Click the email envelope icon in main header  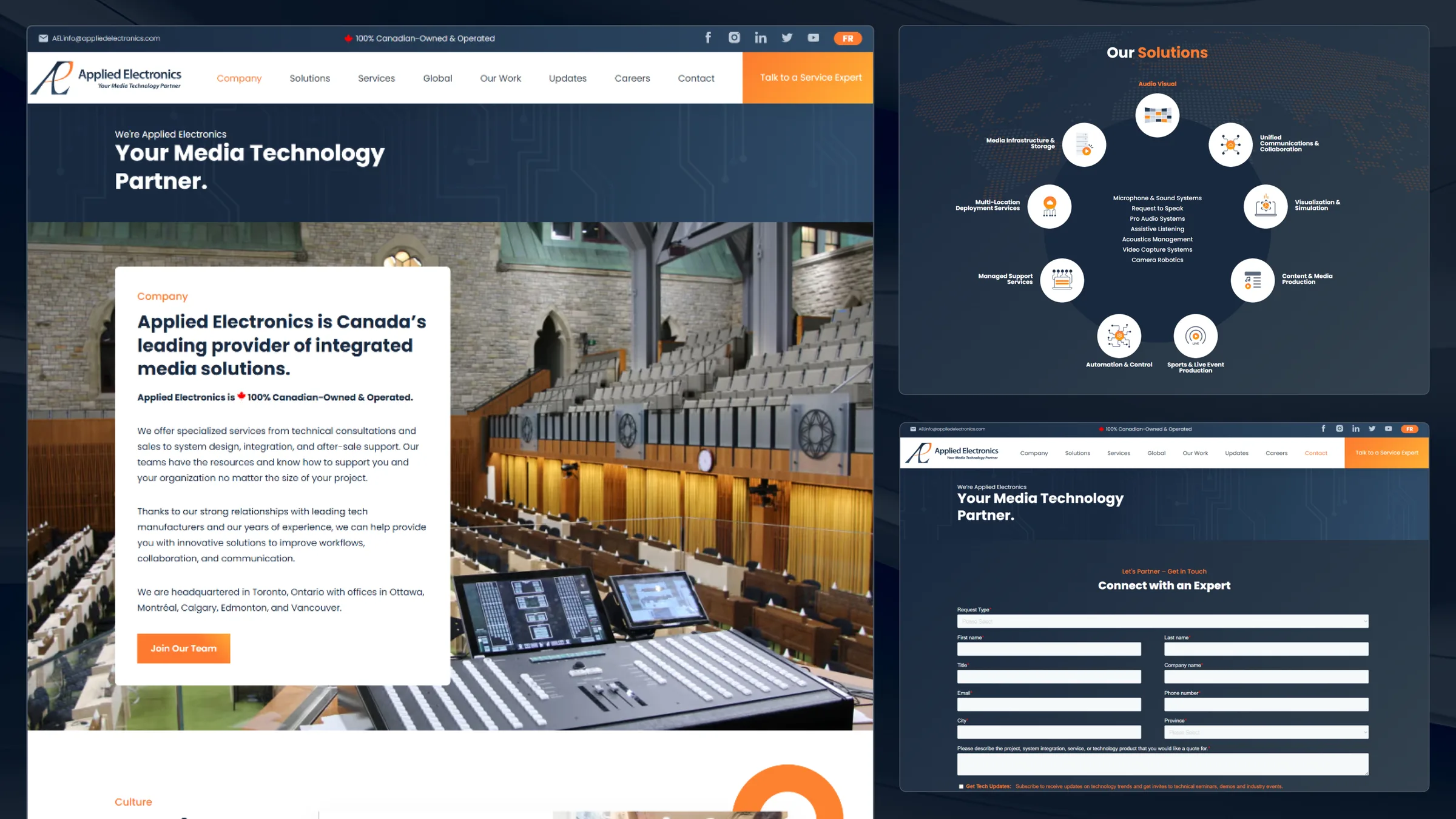(43, 38)
